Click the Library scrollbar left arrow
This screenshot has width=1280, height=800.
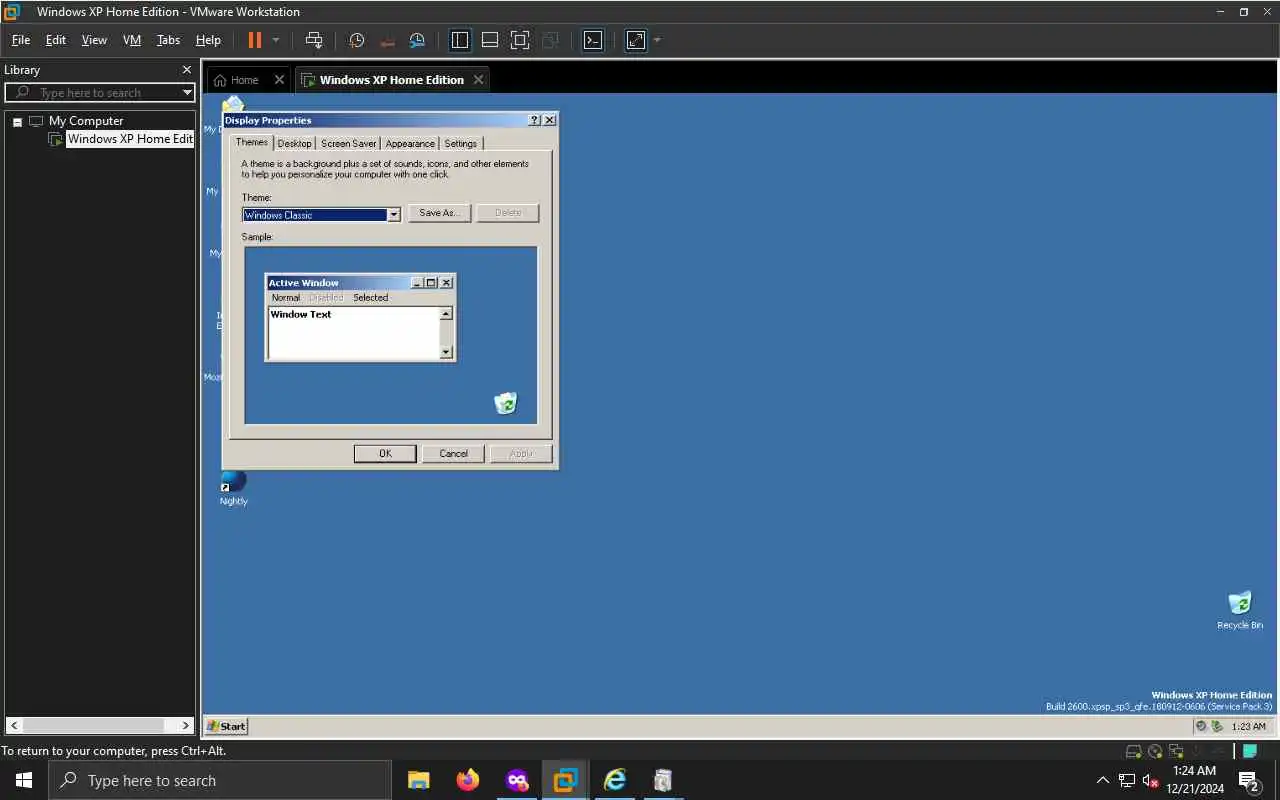click(14, 725)
